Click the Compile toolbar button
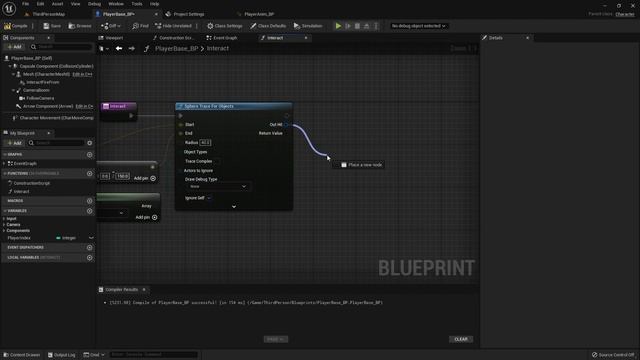Screen dimensions: 640x360 pyautogui.click(x=16, y=26)
